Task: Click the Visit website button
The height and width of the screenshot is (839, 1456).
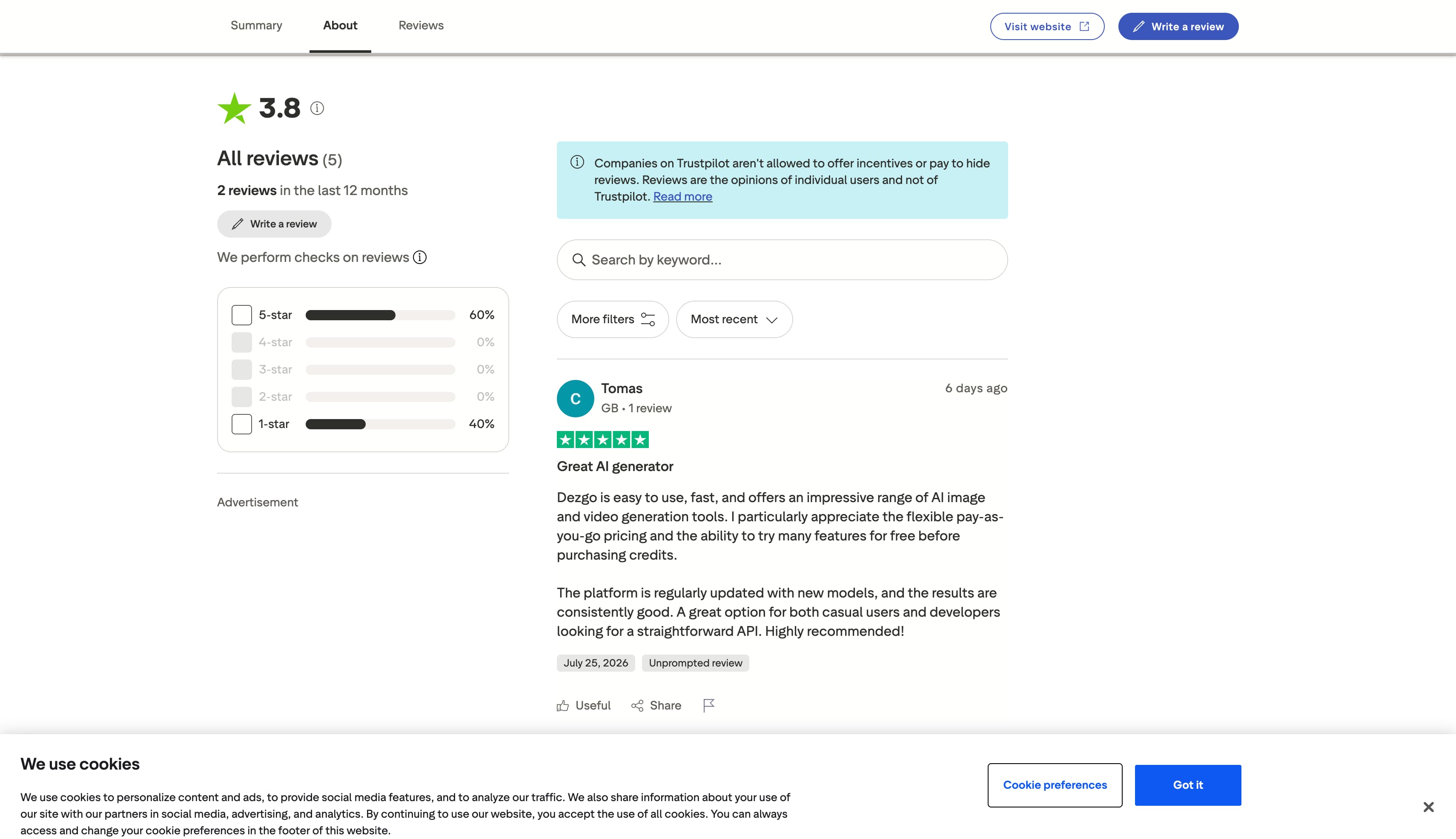Action: point(1047,26)
